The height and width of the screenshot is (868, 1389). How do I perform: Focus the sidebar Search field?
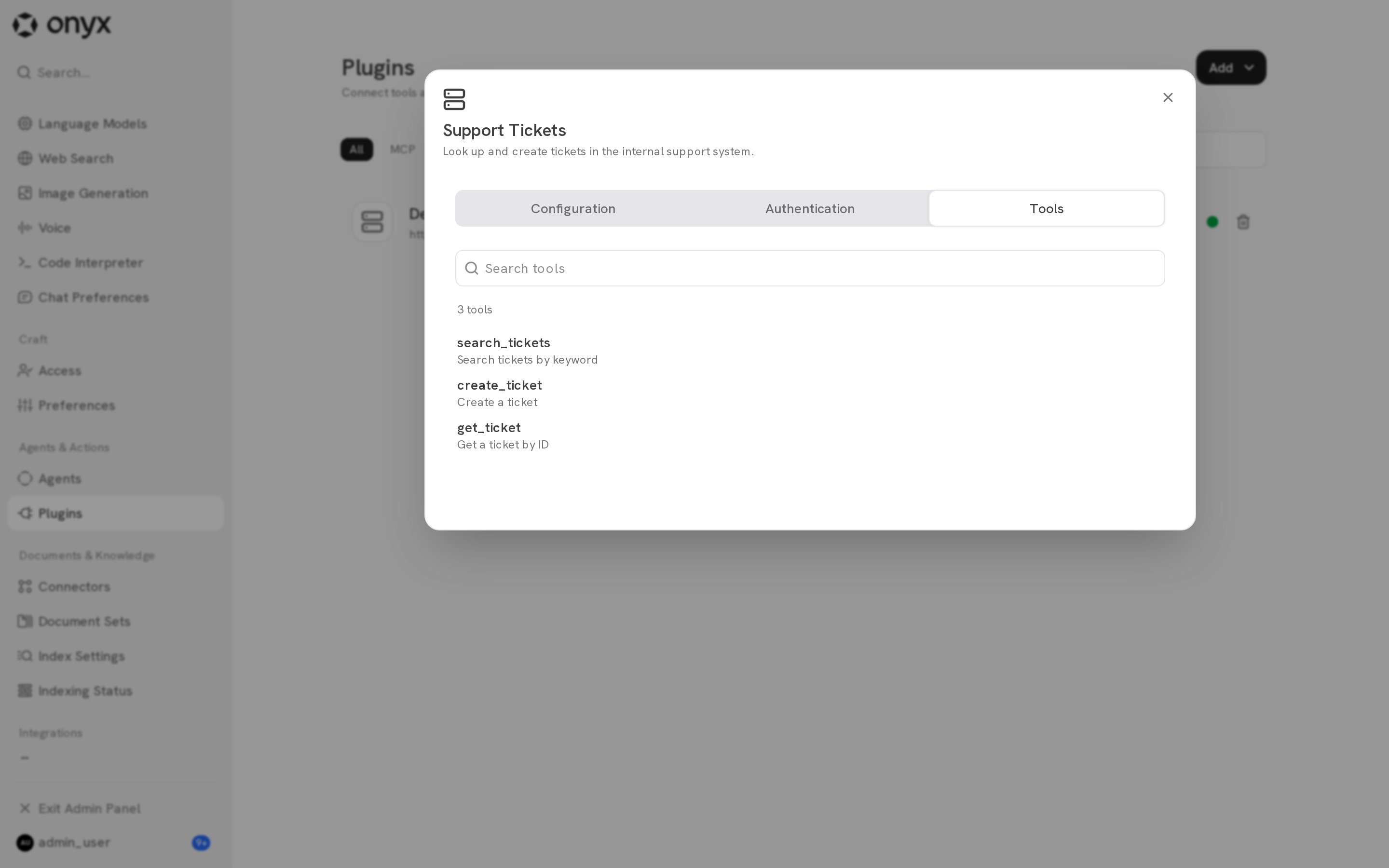pos(115,72)
